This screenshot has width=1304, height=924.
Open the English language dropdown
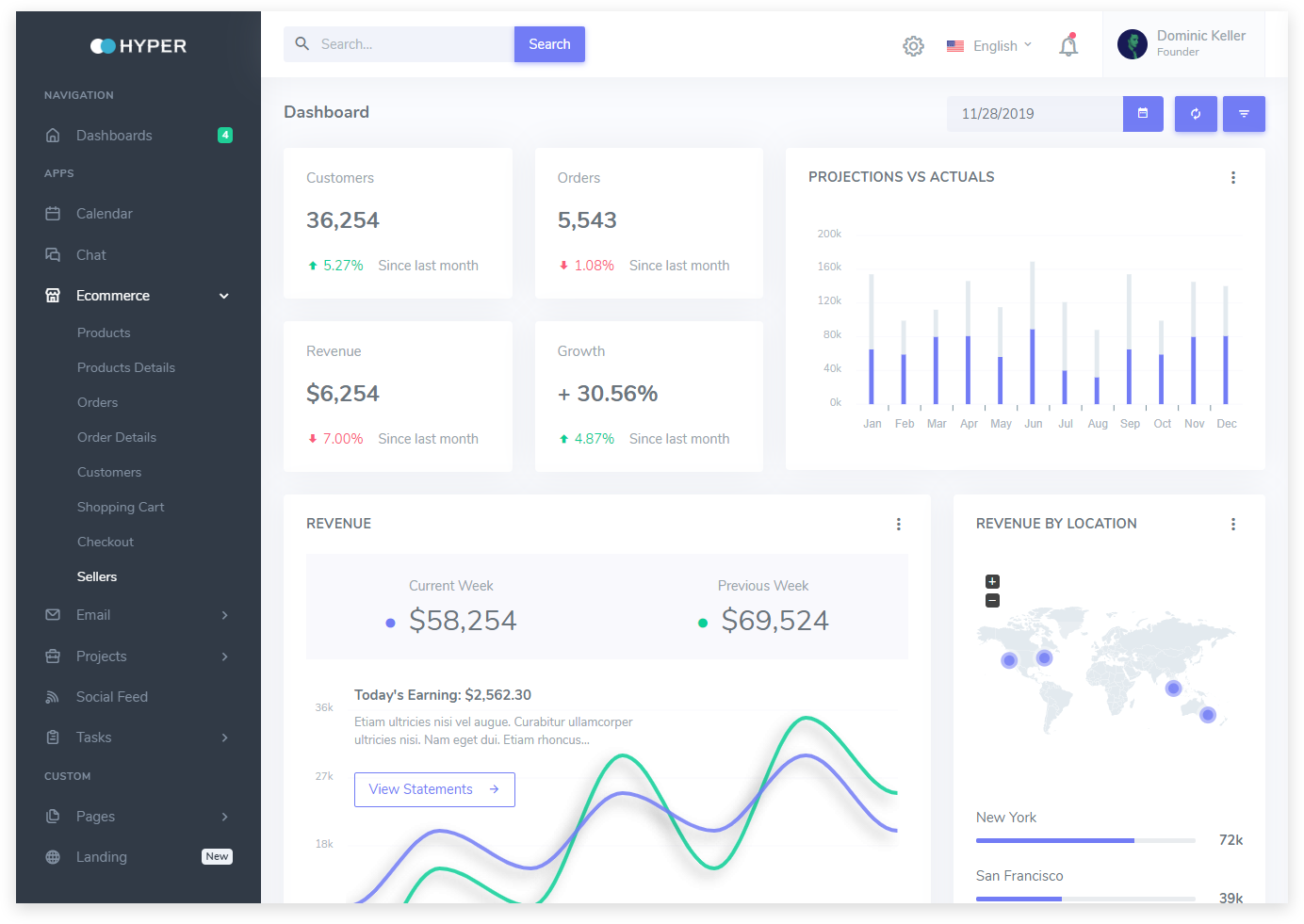pyautogui.click(x=989, y=46)
